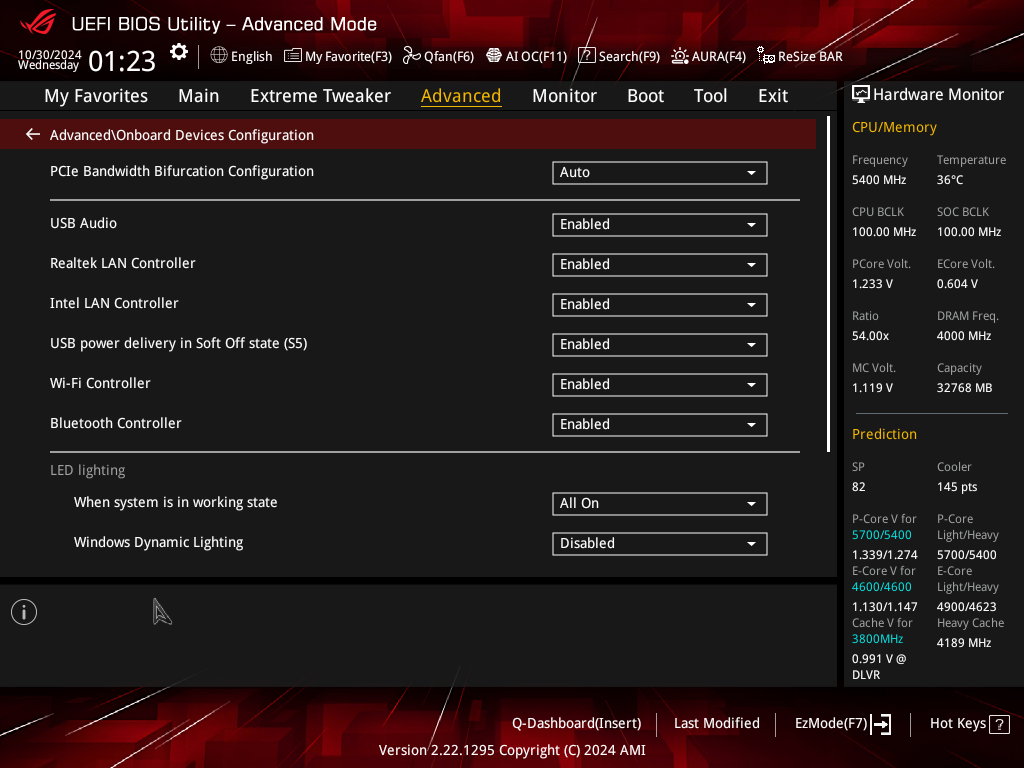Open Q-Dashboard(Insert)
The image size is (1024, 768).
tap(577, 724)
